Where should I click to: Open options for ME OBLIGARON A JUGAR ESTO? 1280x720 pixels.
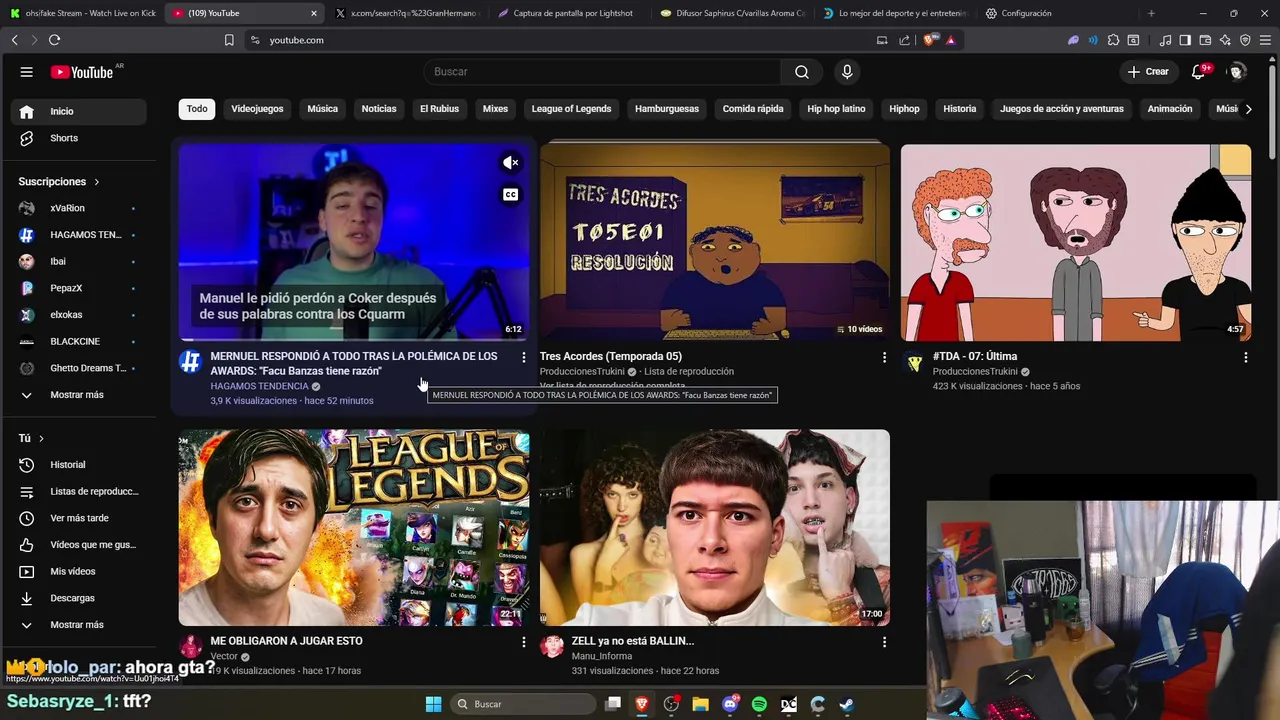(523, 642)
